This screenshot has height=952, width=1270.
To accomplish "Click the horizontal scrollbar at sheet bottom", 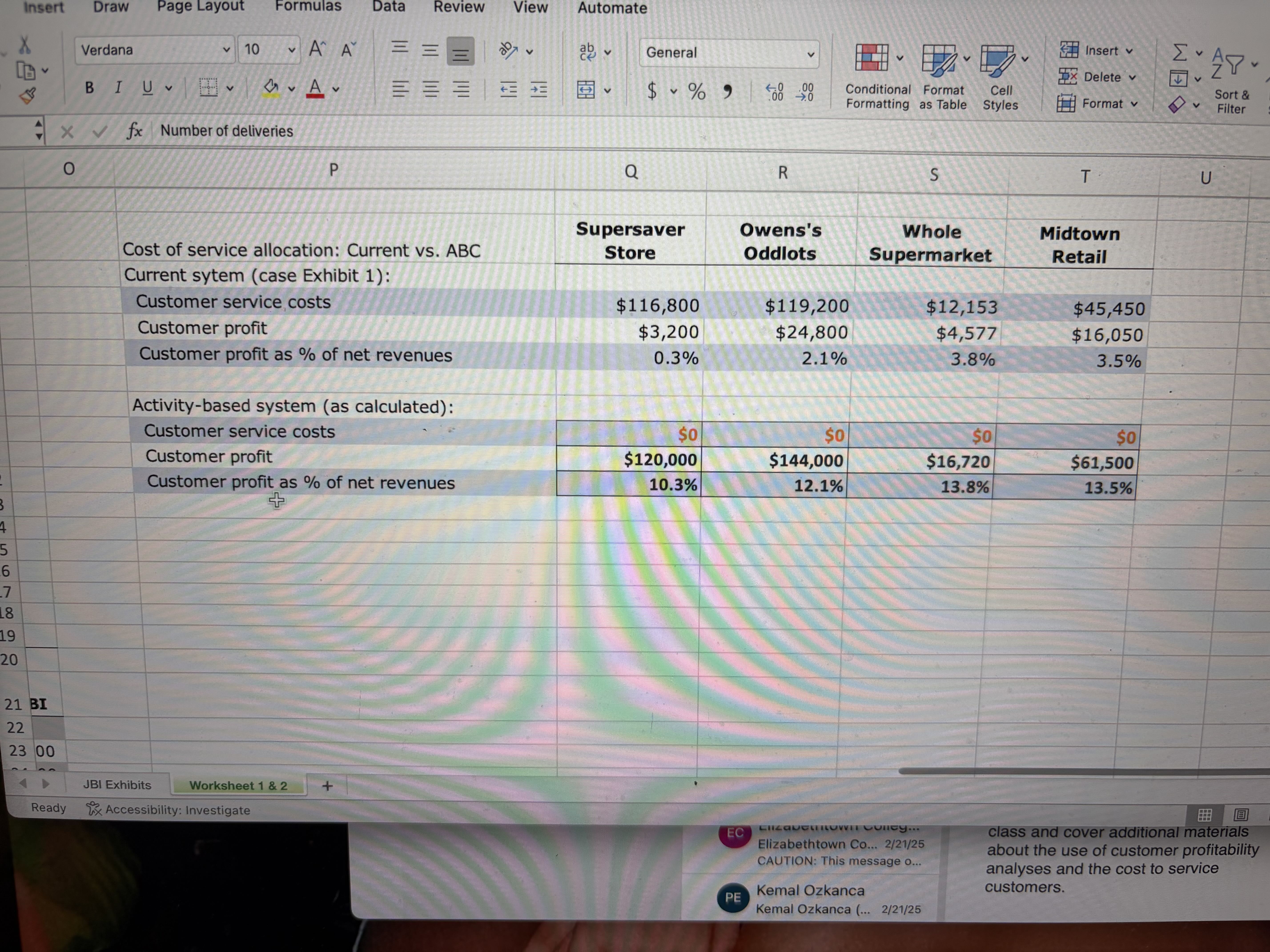I will click(x=1084, y=772).
